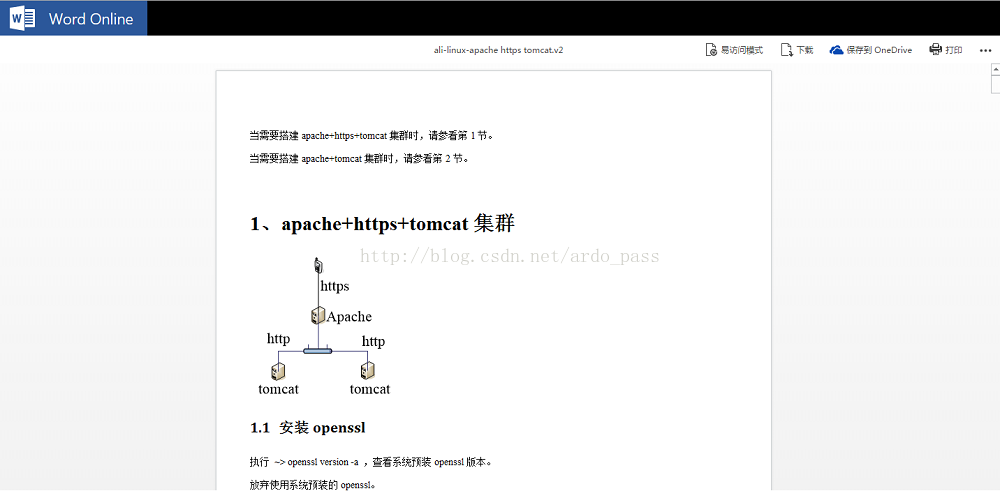The height and width of the screenshot is (491, 1000).
Task: Click the left tomcat label
Action: click(278, 389)
